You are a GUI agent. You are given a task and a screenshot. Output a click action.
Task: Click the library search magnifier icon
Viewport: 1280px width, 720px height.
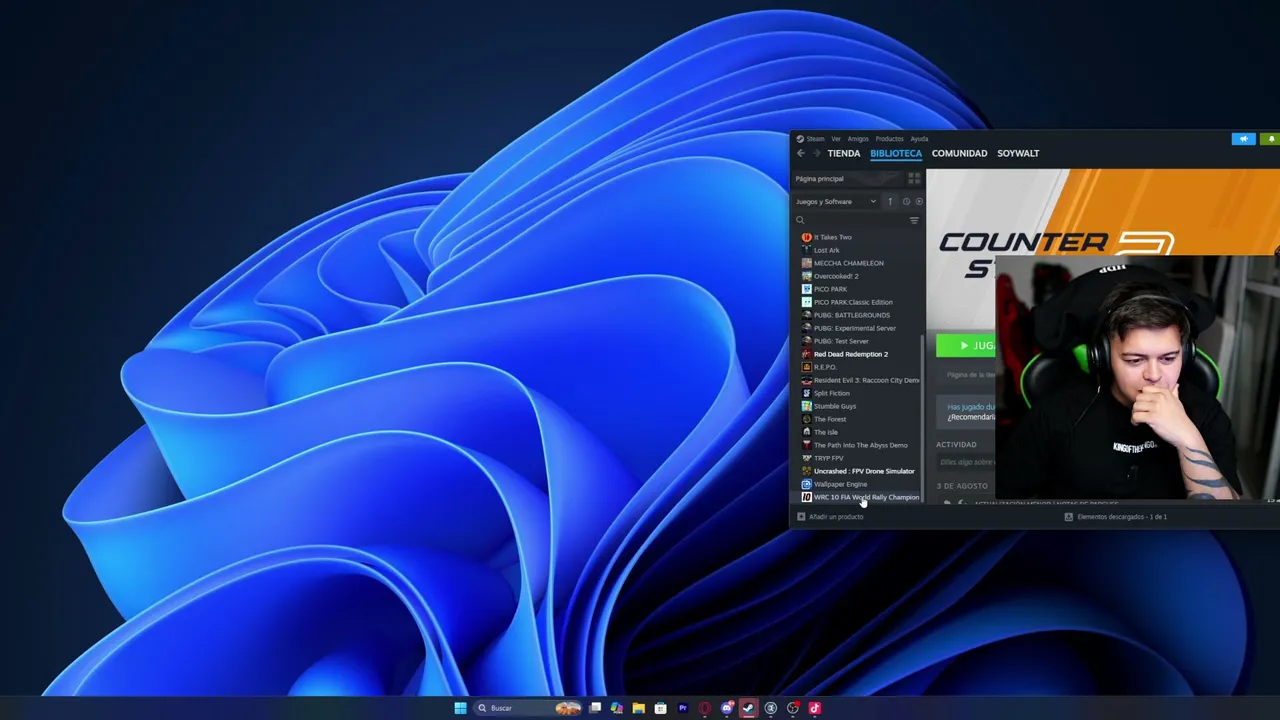(800, 220)
